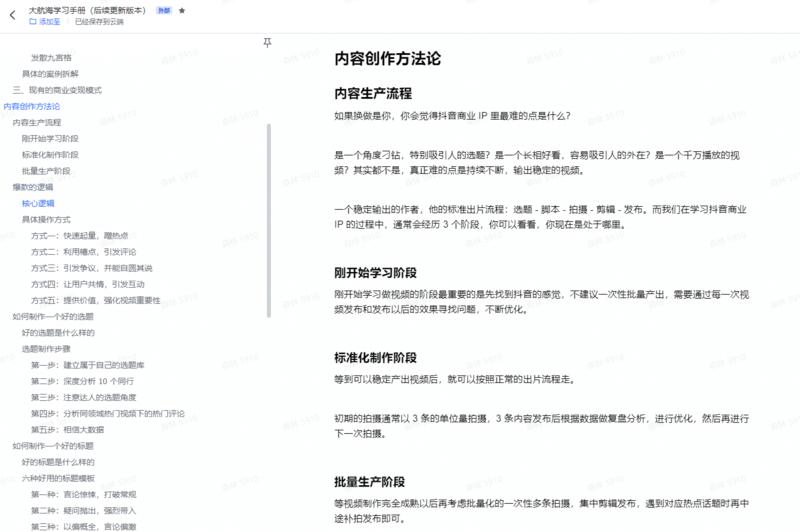
Task: Open 选题制作步骤 outline entry
Action: point(46,349)
